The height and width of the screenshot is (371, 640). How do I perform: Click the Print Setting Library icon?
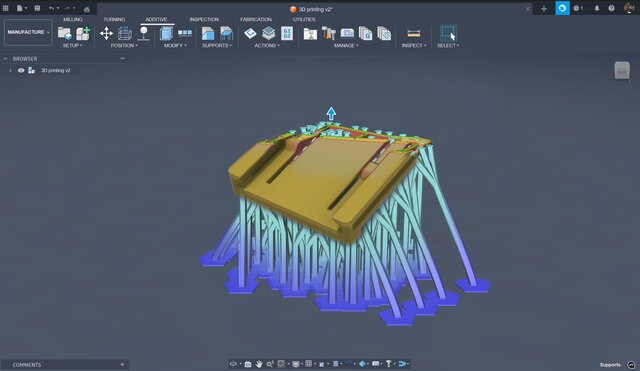pos(329,33)
